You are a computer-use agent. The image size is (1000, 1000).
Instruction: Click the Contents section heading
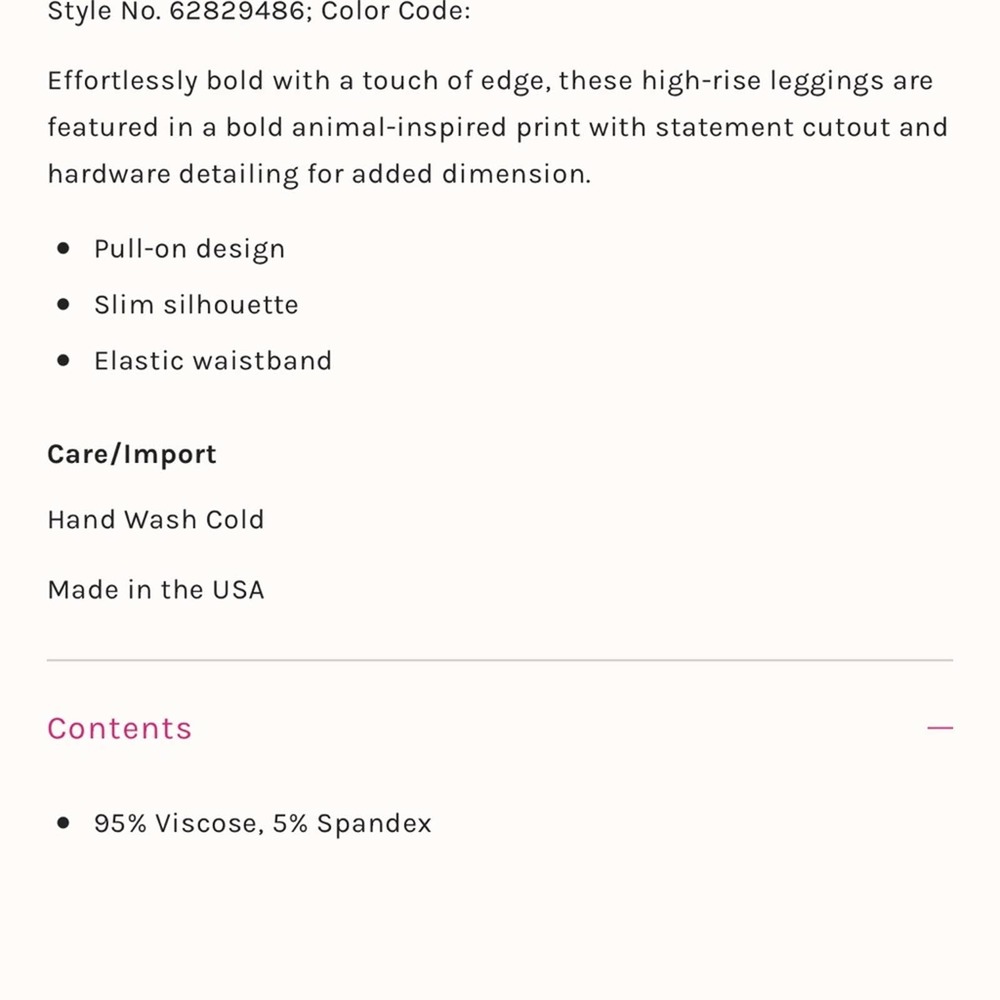(x=120, y=728)
